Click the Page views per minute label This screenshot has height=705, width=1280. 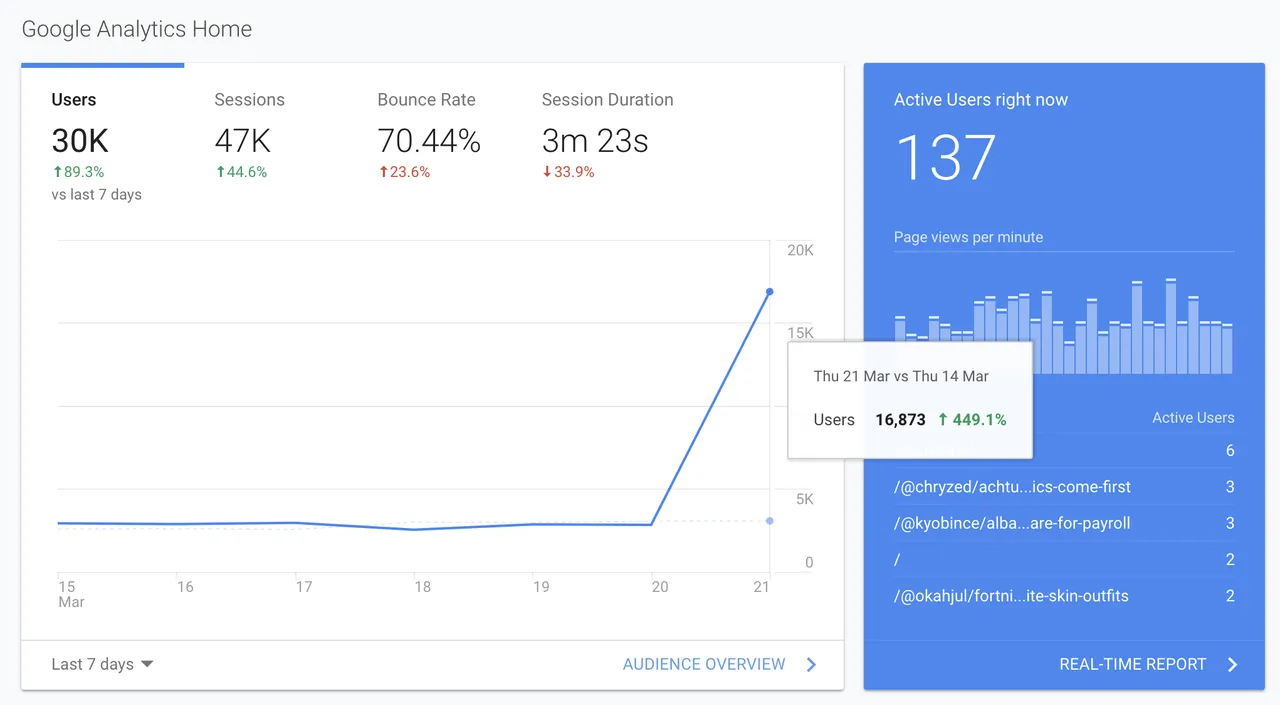pyautogui.click(x=968, y=237)
